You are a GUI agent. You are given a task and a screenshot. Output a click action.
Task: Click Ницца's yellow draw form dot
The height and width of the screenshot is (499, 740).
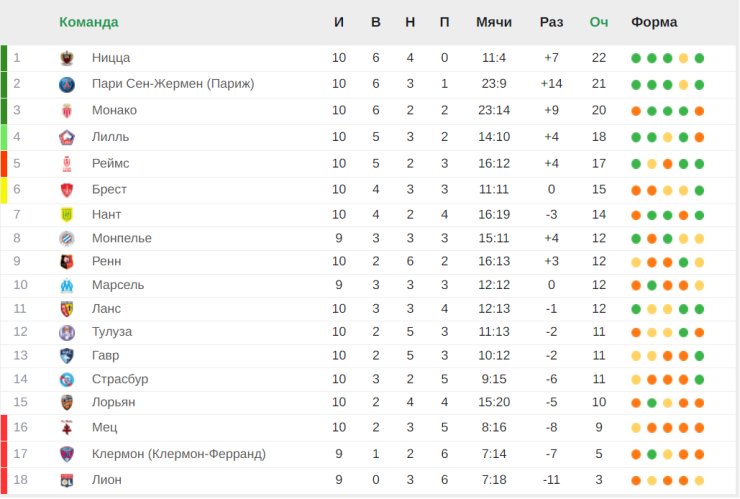pos(683,59)
